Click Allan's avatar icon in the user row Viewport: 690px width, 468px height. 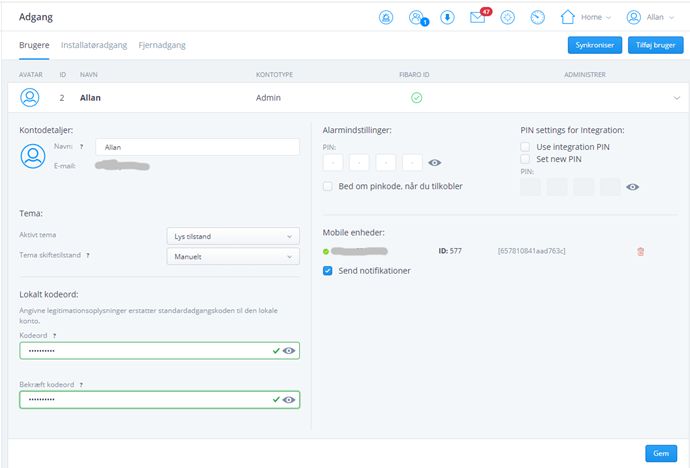pos(30,98)
